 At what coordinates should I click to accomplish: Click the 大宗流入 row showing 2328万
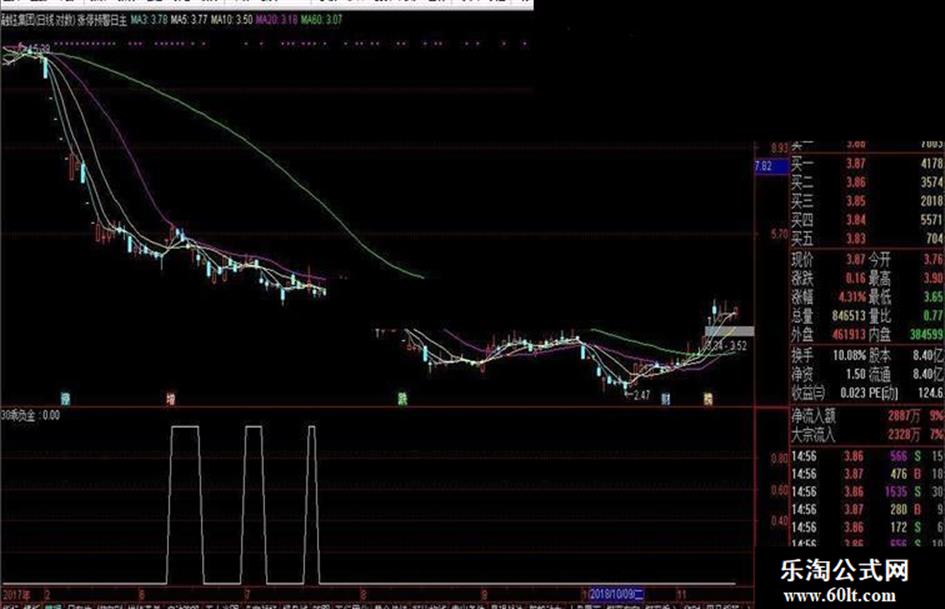point(867,434)
